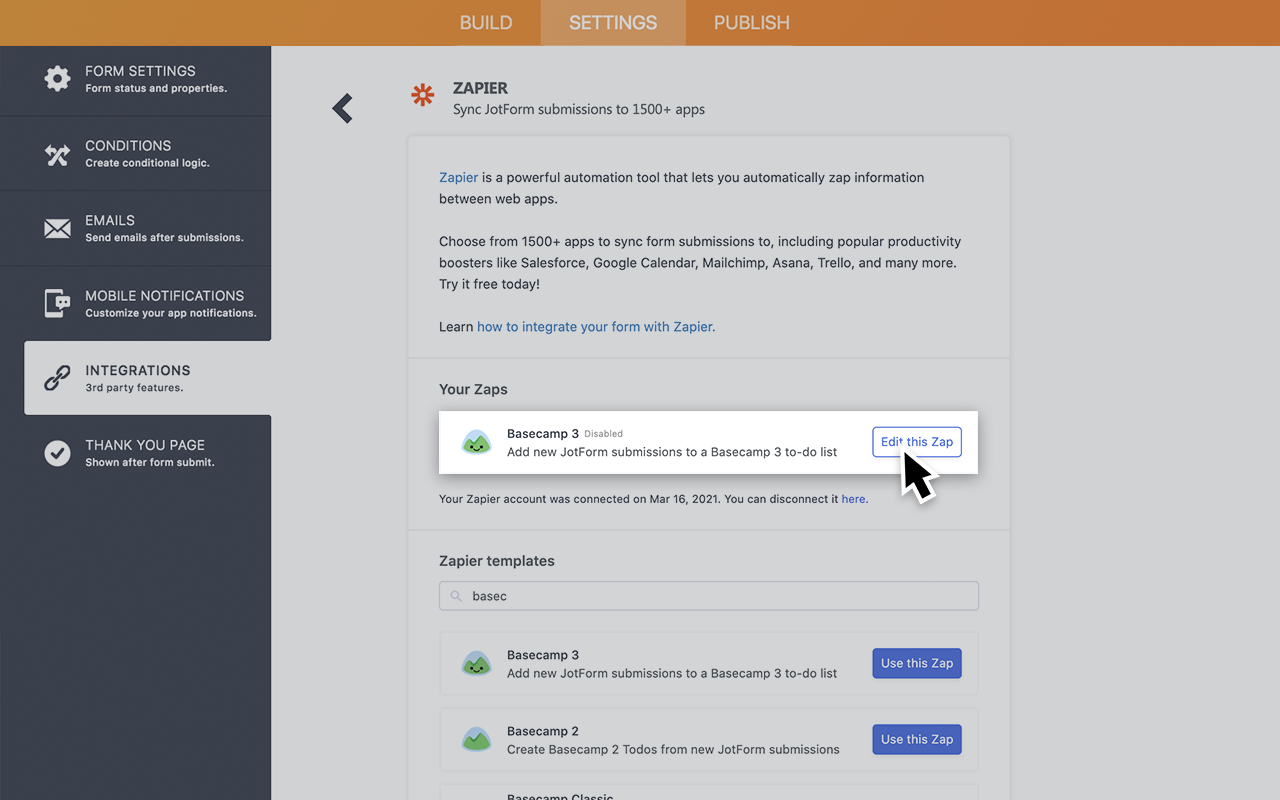
Task: Click the Basecamp 3 logo in Your Zaps
Action: (x=477, y=441)
